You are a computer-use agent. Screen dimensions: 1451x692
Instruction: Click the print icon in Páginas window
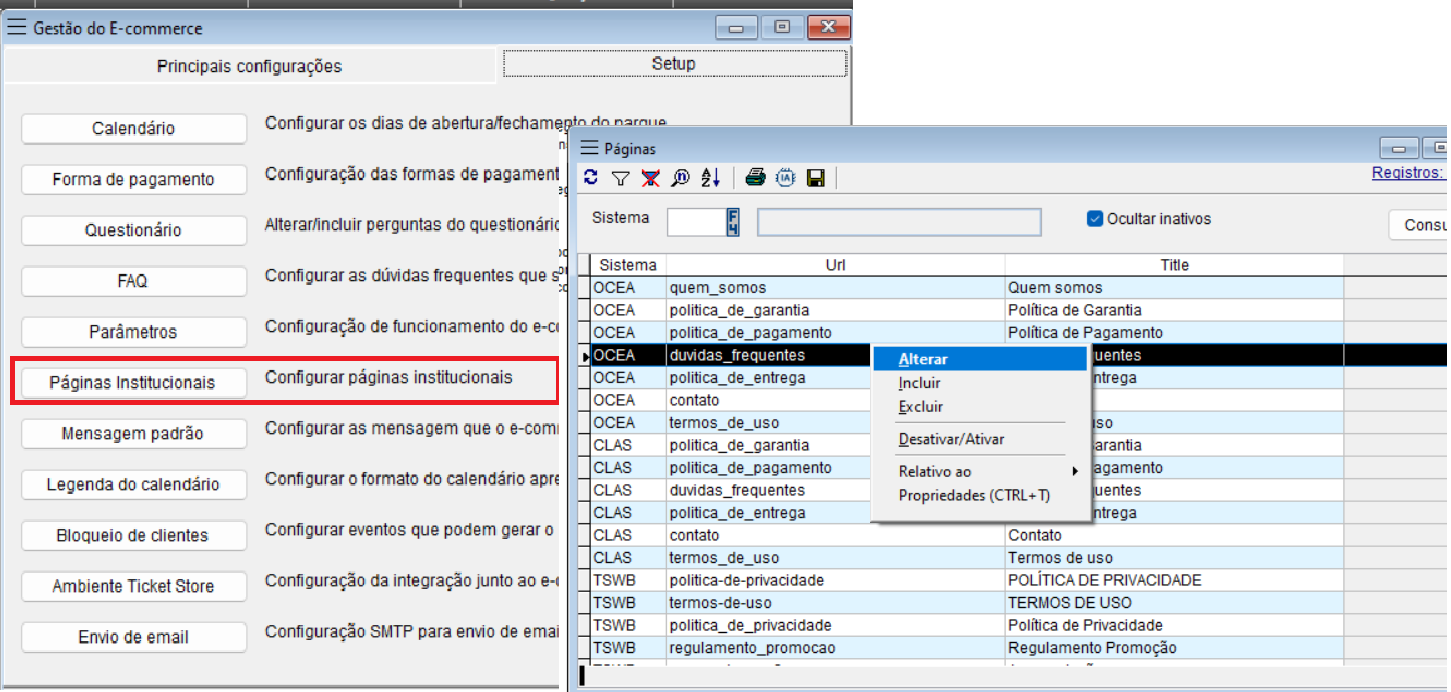755,178
